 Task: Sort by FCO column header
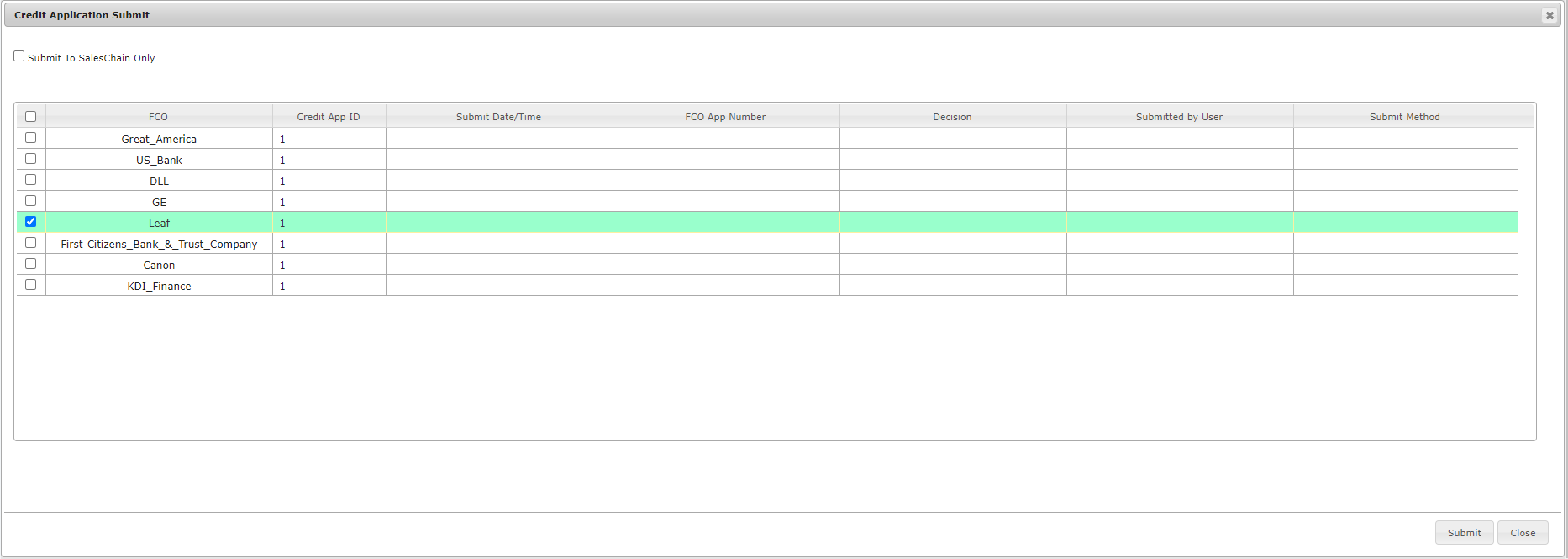158,117
